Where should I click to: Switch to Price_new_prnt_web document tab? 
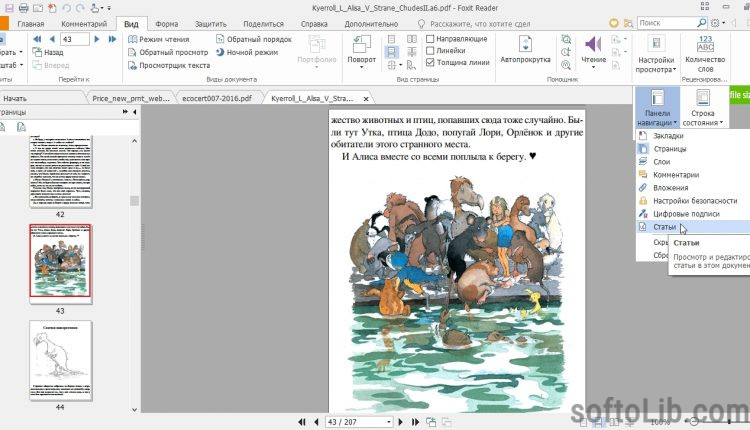coord(131,98)
